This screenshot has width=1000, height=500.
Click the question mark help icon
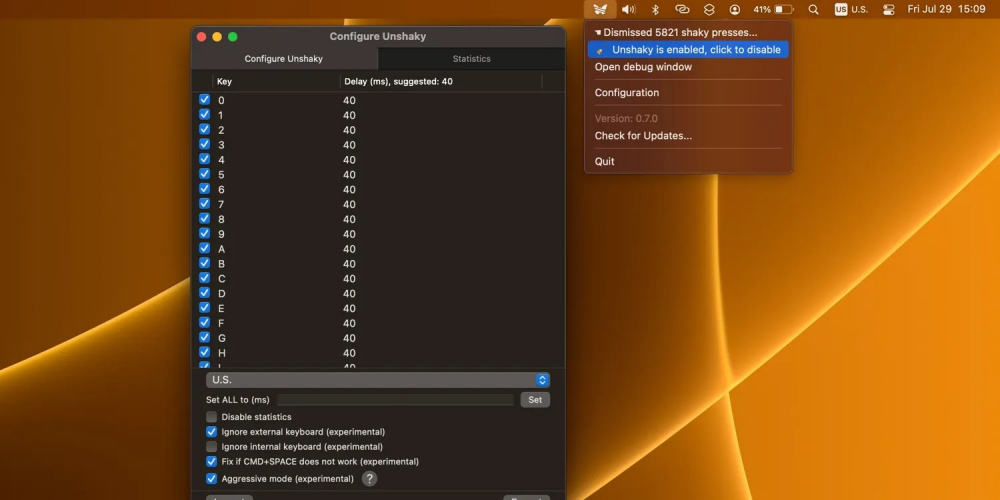(x=369, y=479)
